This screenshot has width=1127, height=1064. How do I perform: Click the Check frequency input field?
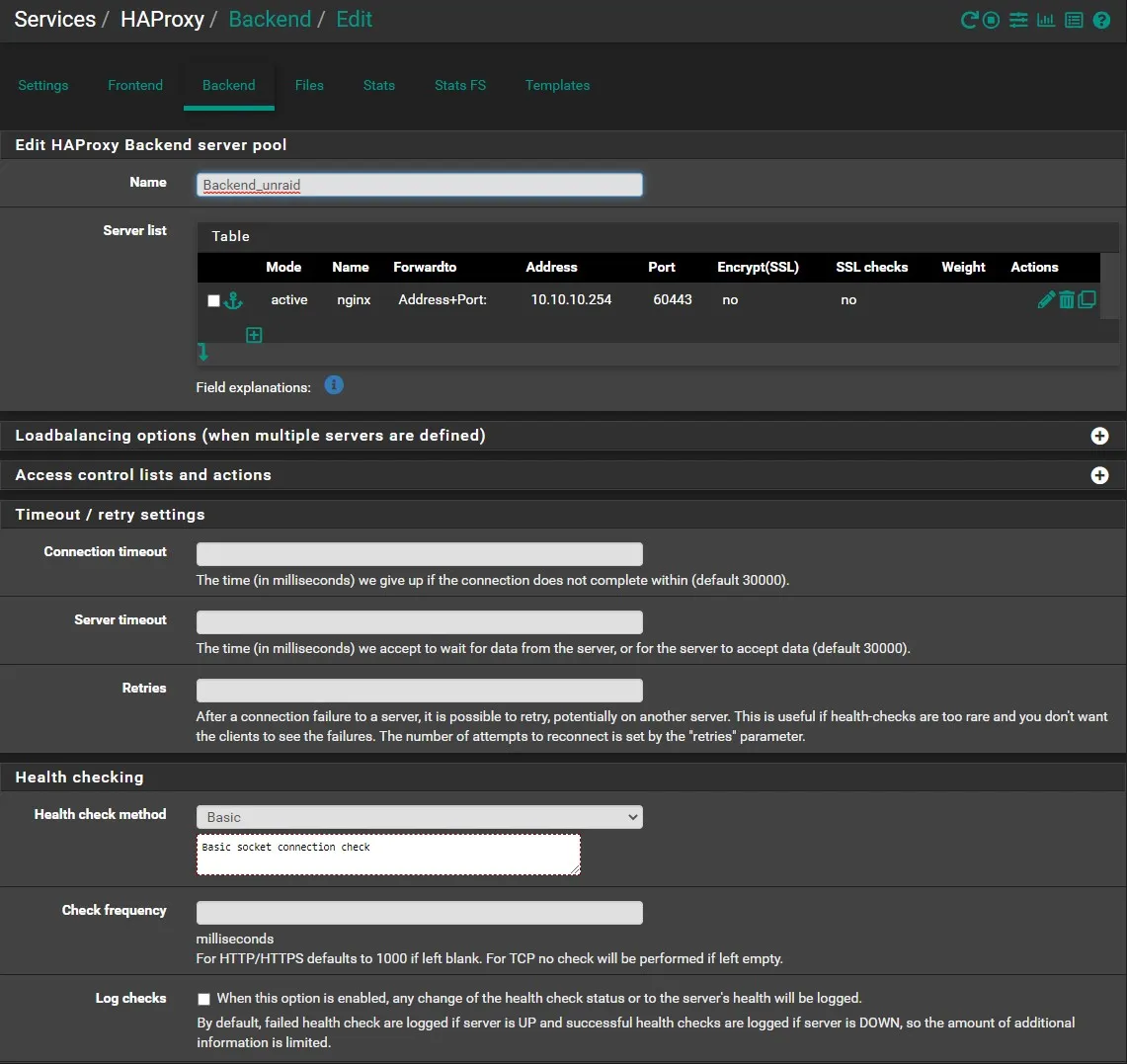pos(419,913)
